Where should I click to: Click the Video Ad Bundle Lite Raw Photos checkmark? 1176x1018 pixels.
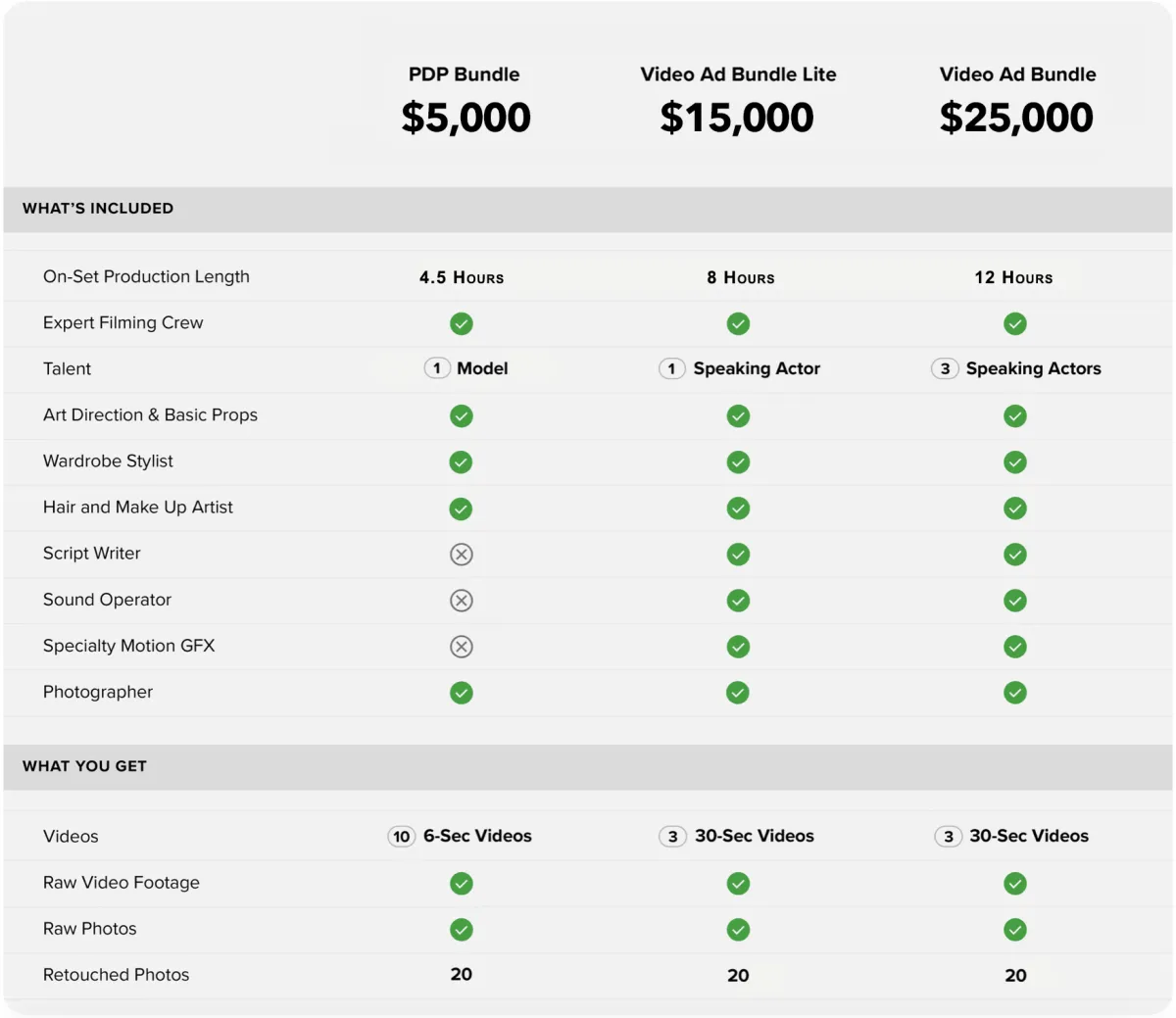tap(738, 930)
